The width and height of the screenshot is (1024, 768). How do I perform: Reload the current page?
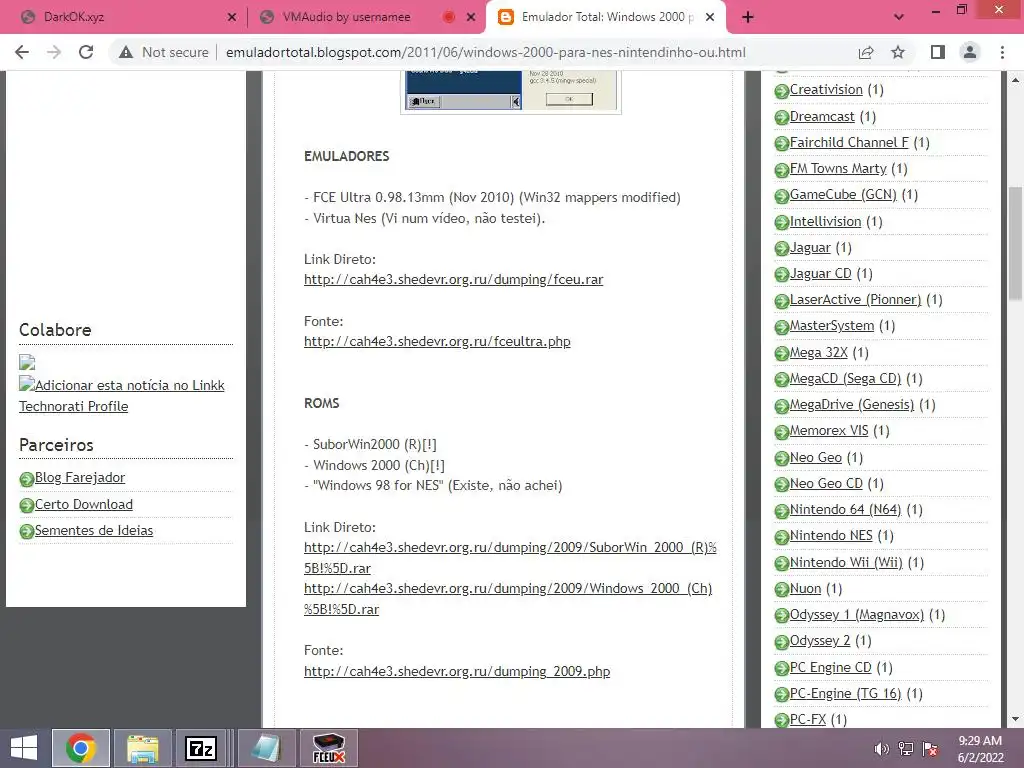click(86, 52)
